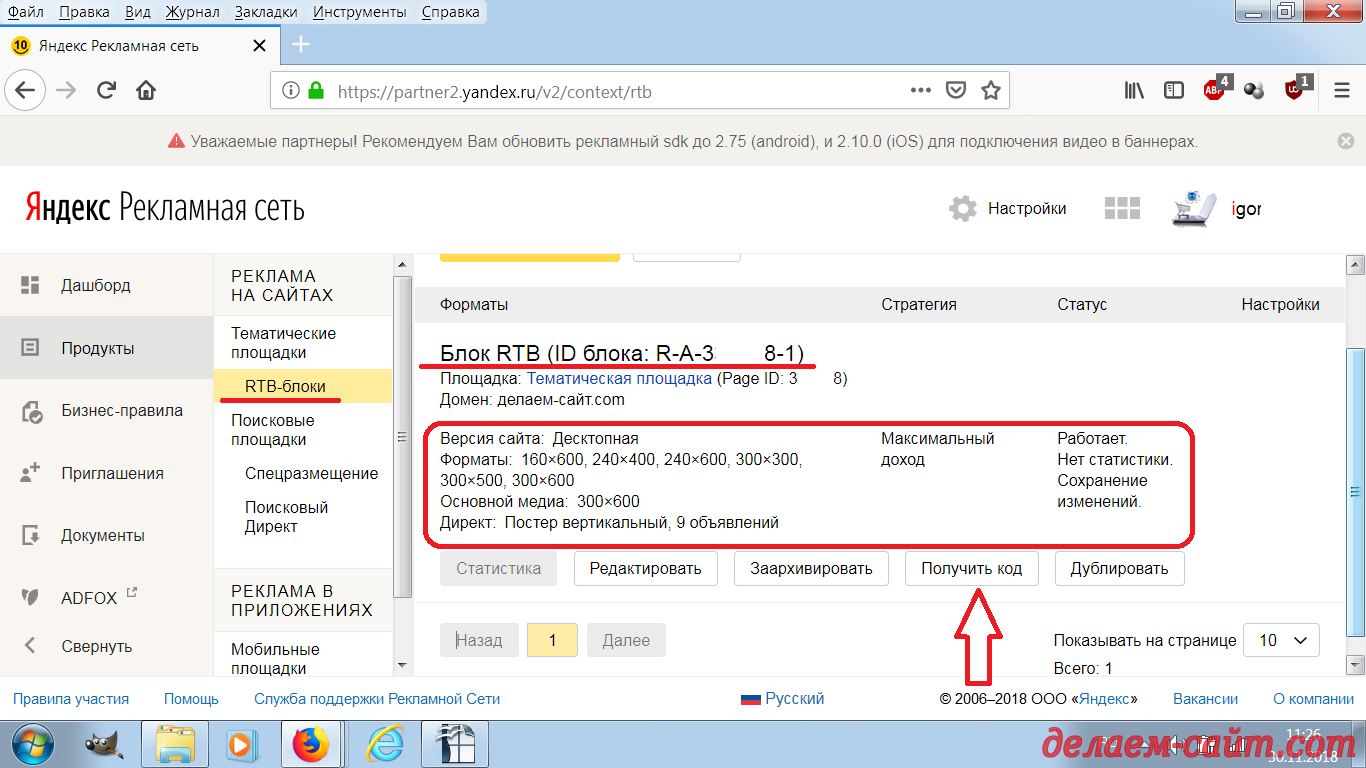Click disabled Статистика button
This screenshot has width=1366, height=768.
(x=499, y=568)
